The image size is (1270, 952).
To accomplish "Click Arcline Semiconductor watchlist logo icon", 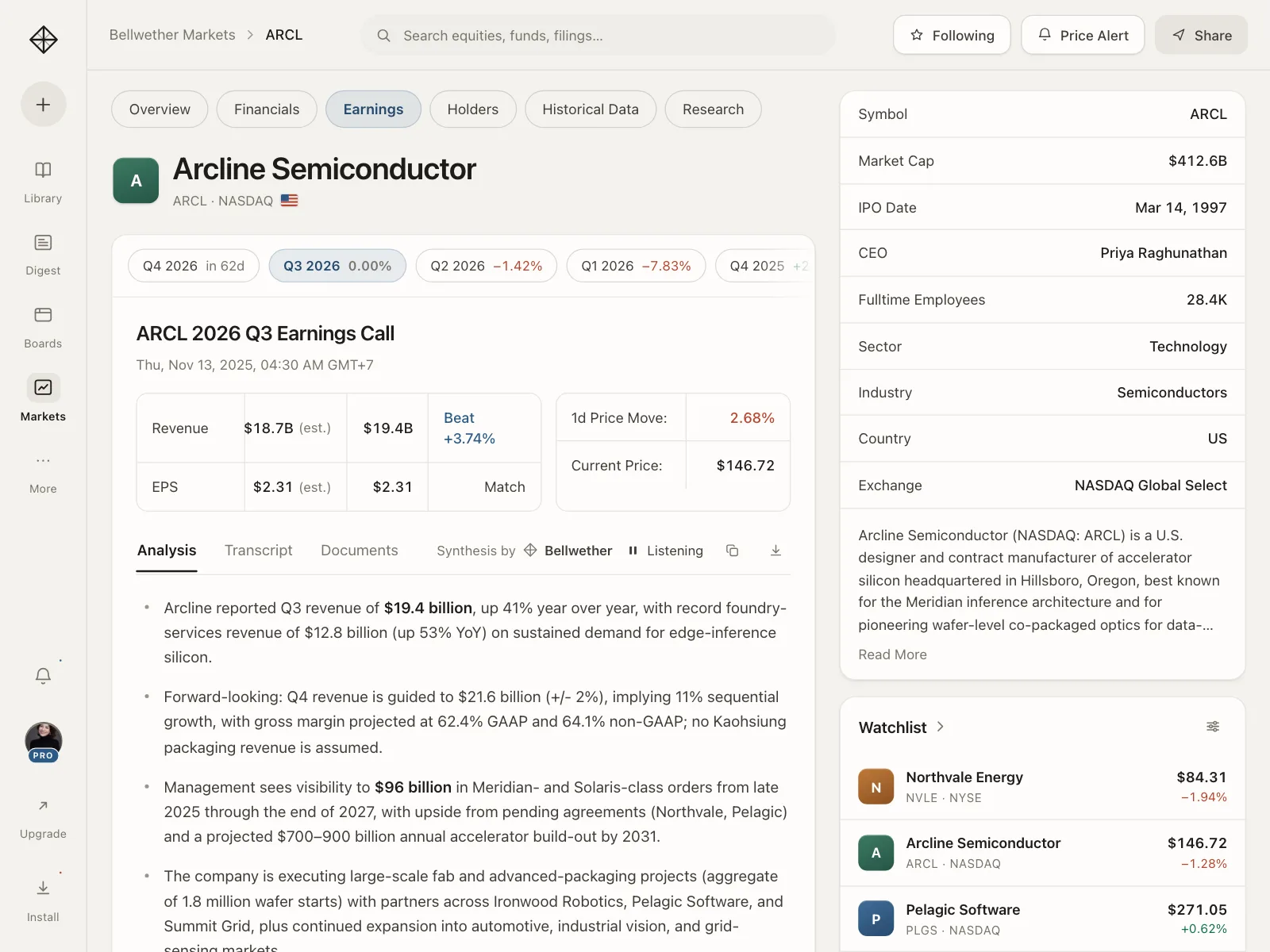I will (x=876, y=853).
